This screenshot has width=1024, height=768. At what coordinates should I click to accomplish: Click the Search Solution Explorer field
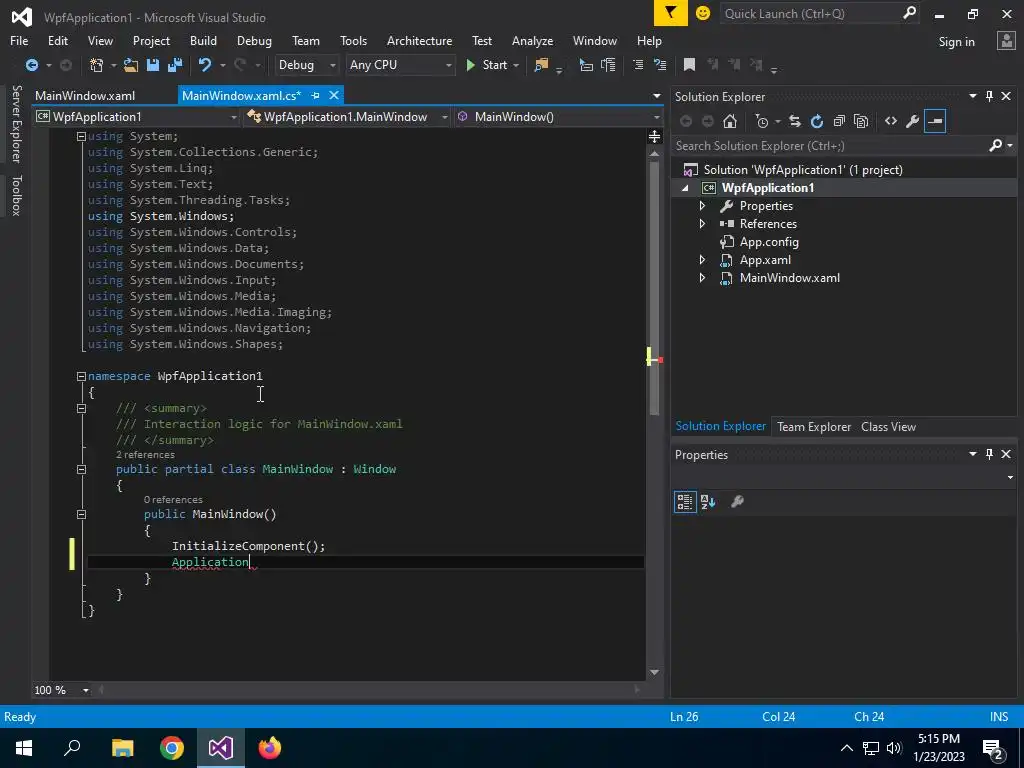[x=843, y=146]
